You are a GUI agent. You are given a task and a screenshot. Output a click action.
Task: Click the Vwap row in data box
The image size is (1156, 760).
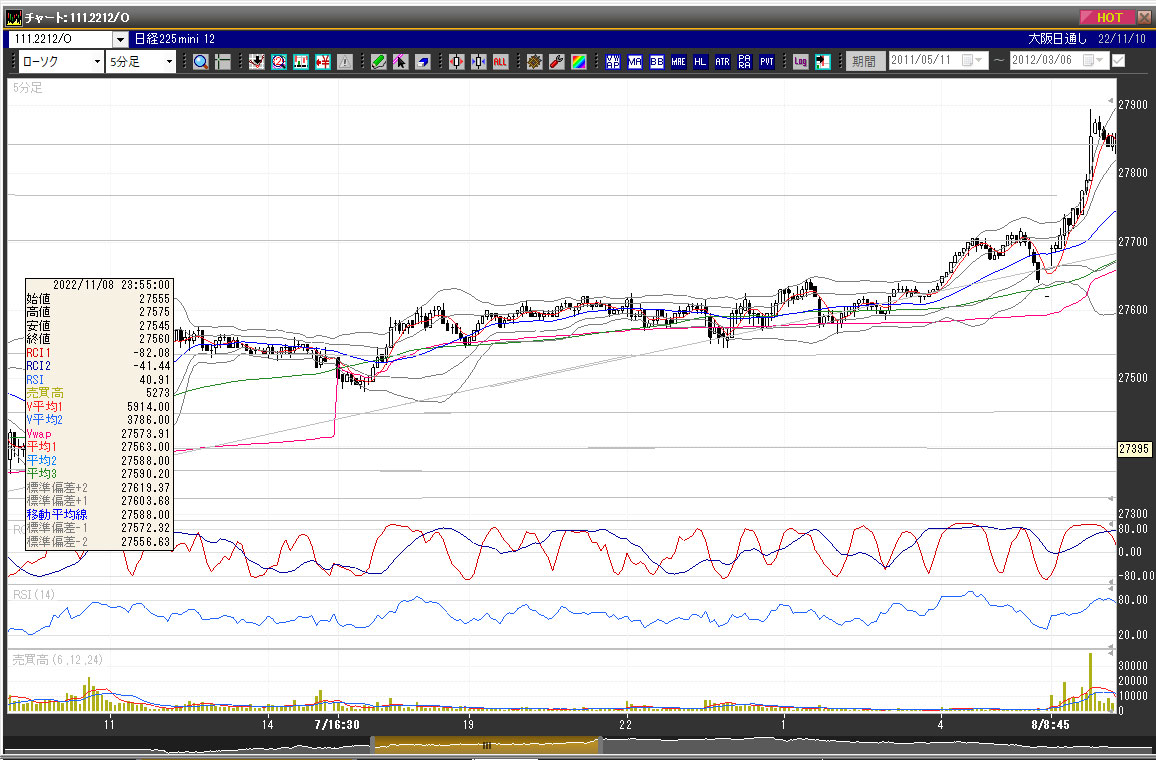99,433
